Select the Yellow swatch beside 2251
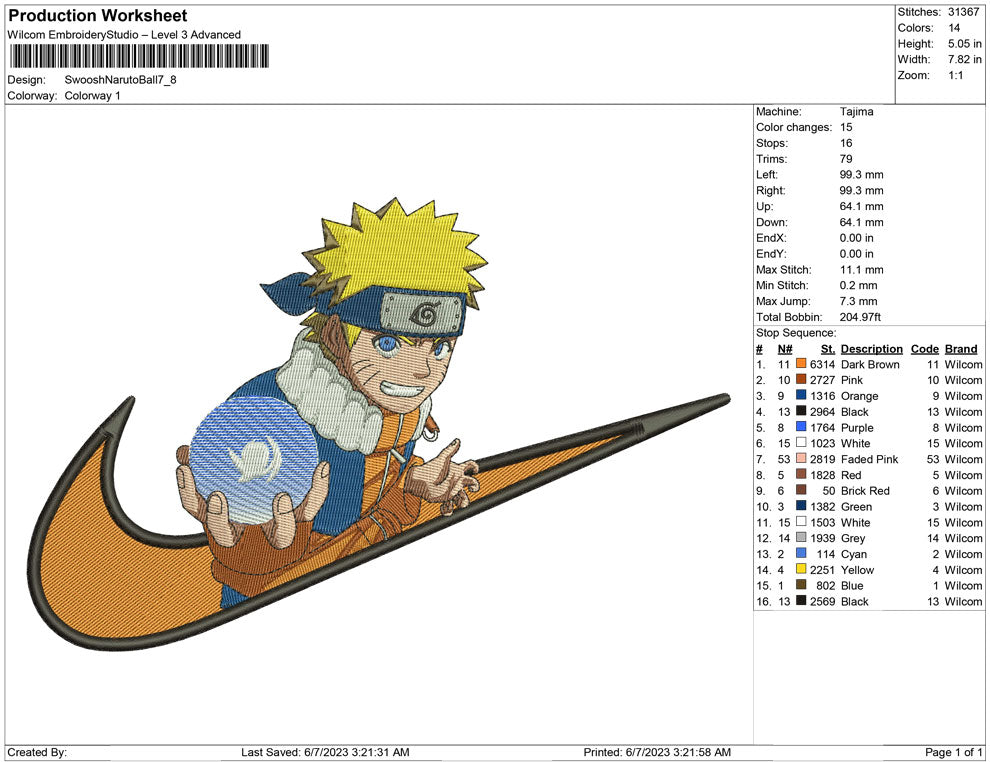Image resolution: width=990 pixels, height=762 pixels. [801, 569]
